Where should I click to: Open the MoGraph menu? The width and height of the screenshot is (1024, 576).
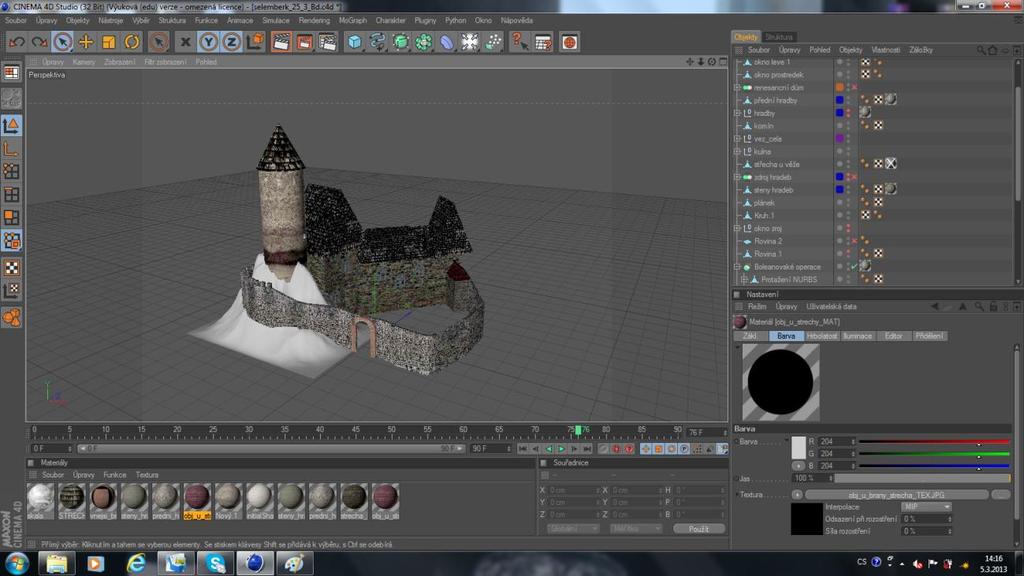(353, 20)
